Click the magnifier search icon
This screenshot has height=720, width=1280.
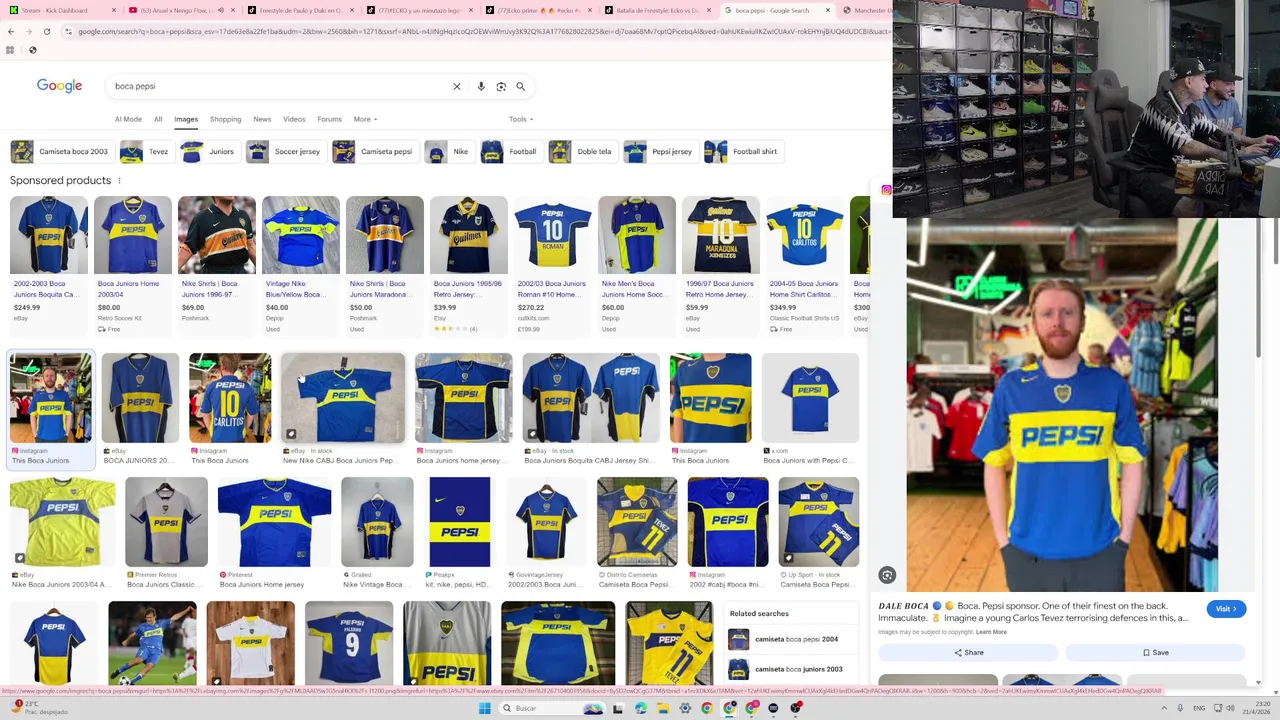pos(520,86)
